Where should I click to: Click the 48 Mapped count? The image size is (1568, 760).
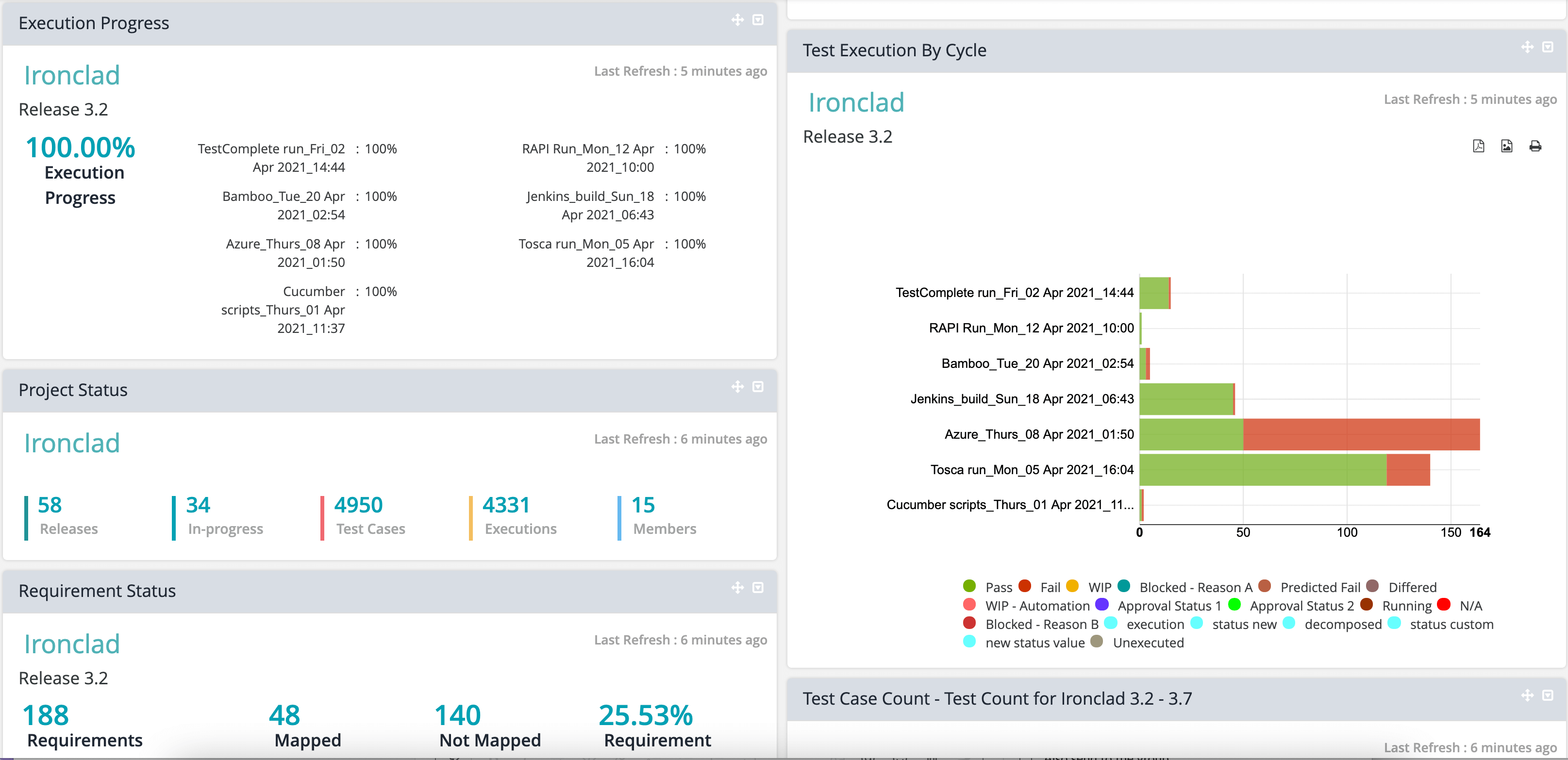[x=284, y=715]
